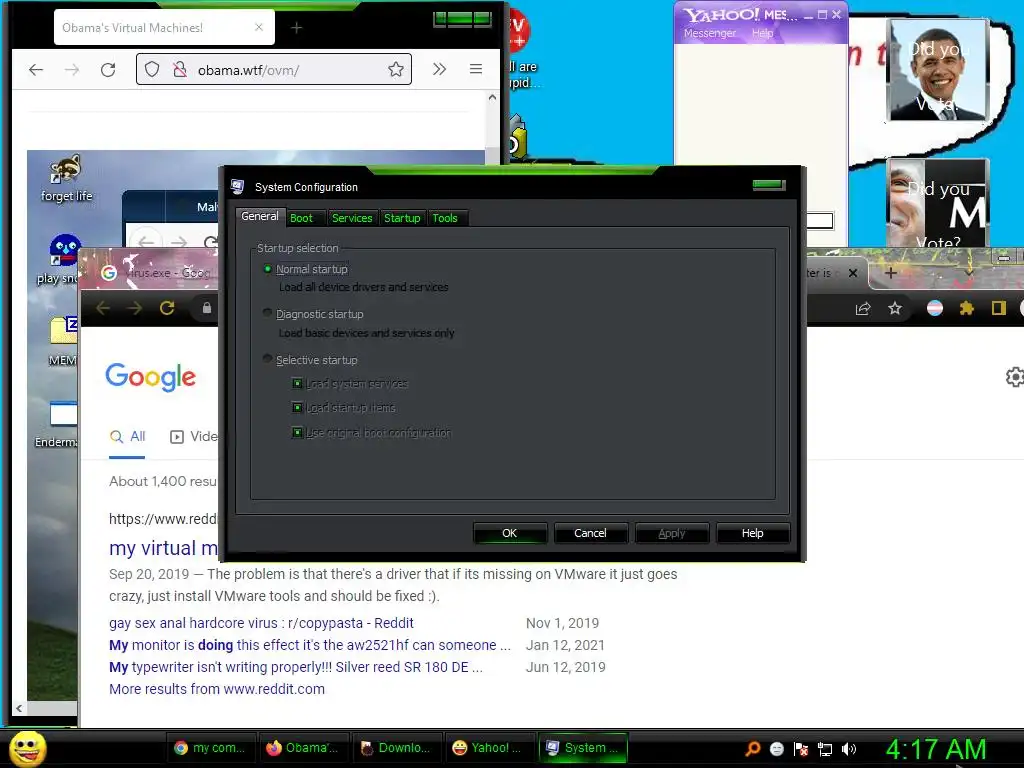Toggle Load system services checkbox
The image size is (1024, 768).
point(297,383)
